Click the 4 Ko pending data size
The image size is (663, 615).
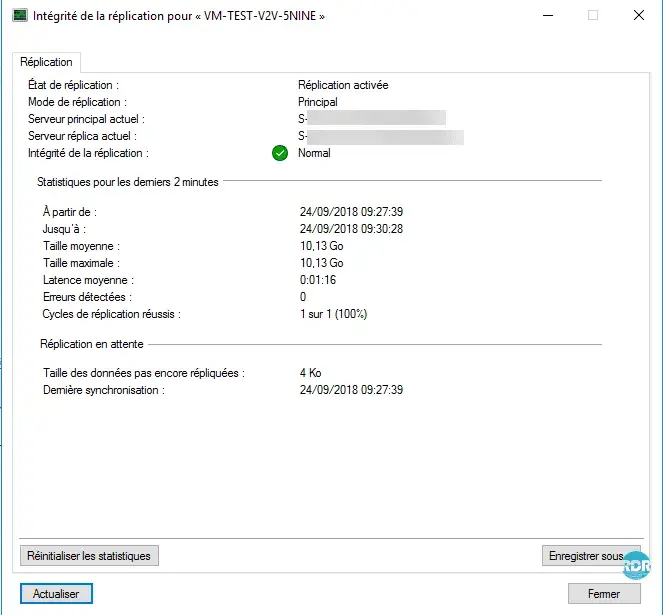click(310, 373)
